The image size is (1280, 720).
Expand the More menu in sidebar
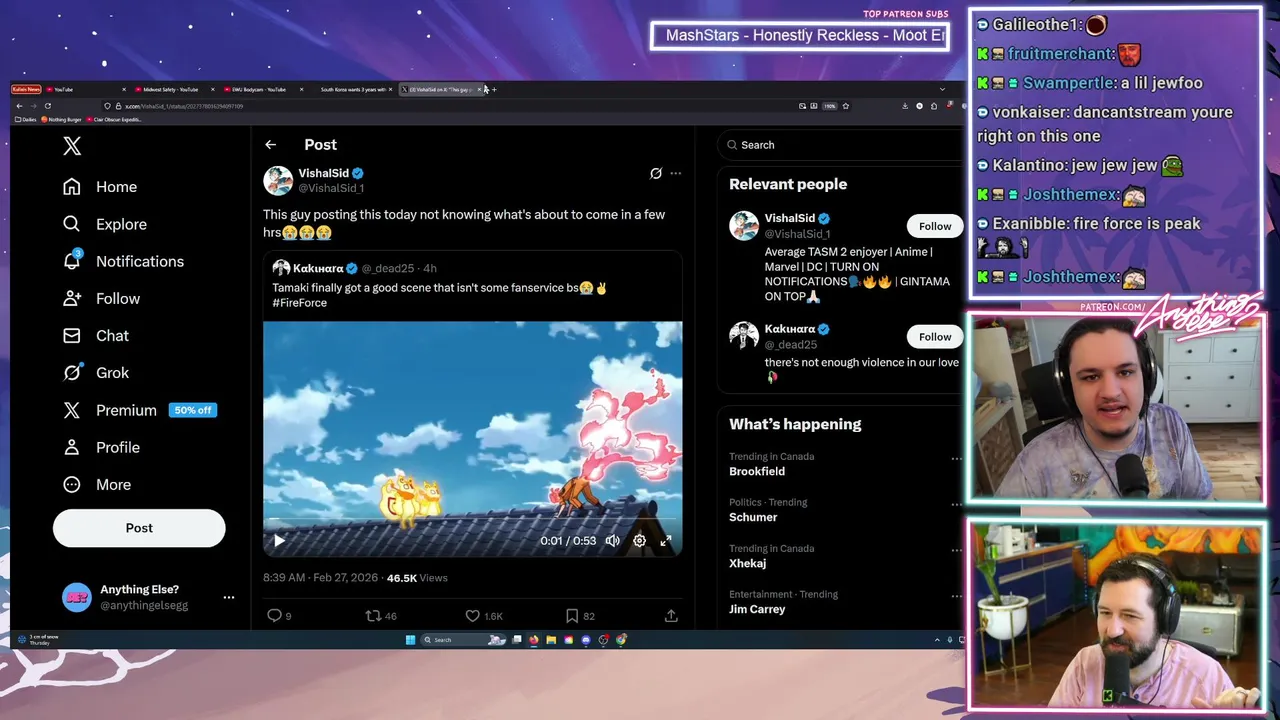click(x=97, y=484)
